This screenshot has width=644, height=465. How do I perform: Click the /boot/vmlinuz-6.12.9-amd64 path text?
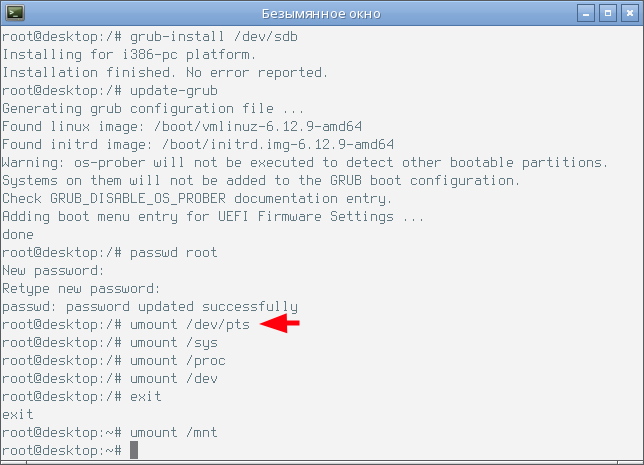[258, 127]
